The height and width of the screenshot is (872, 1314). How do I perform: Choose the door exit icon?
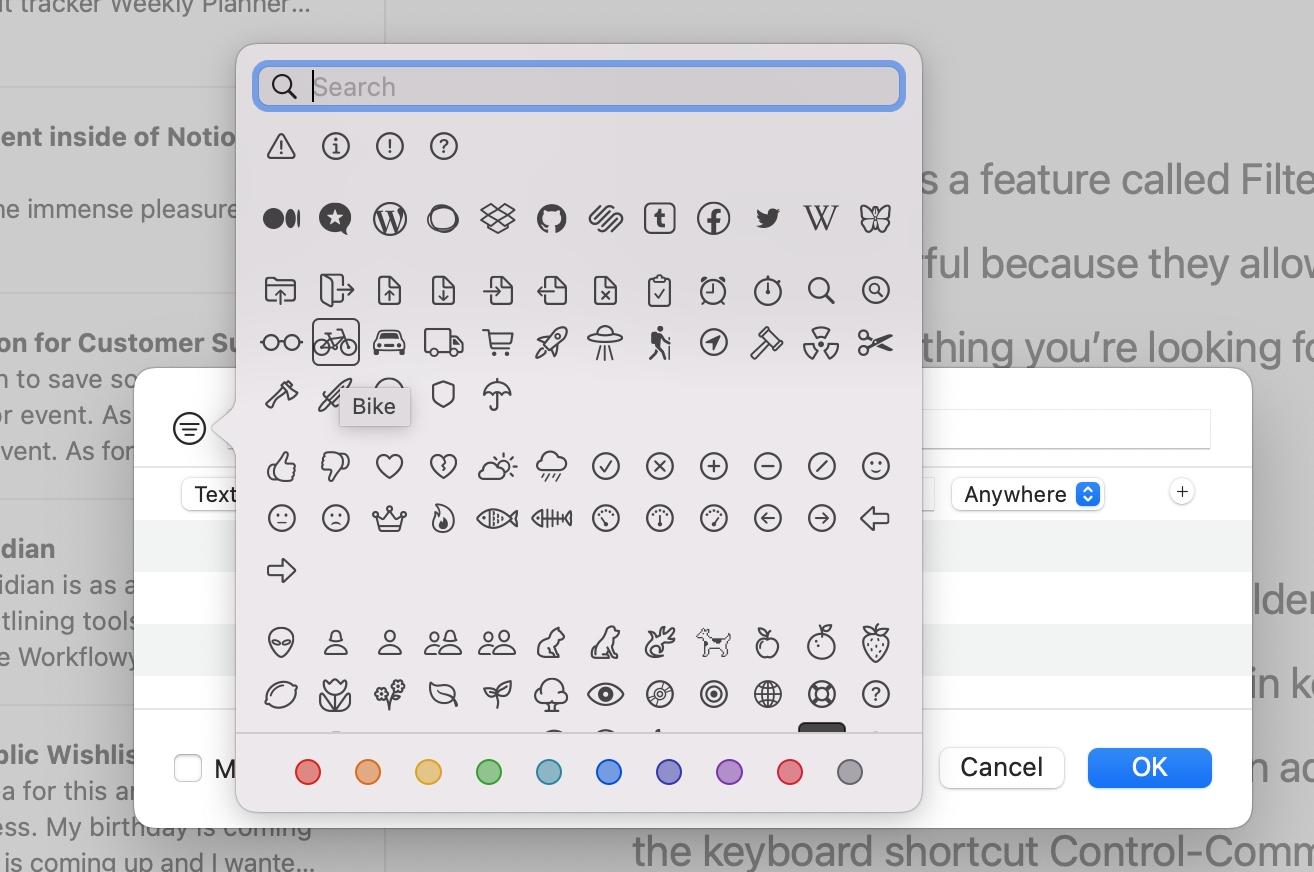(336, 291)
